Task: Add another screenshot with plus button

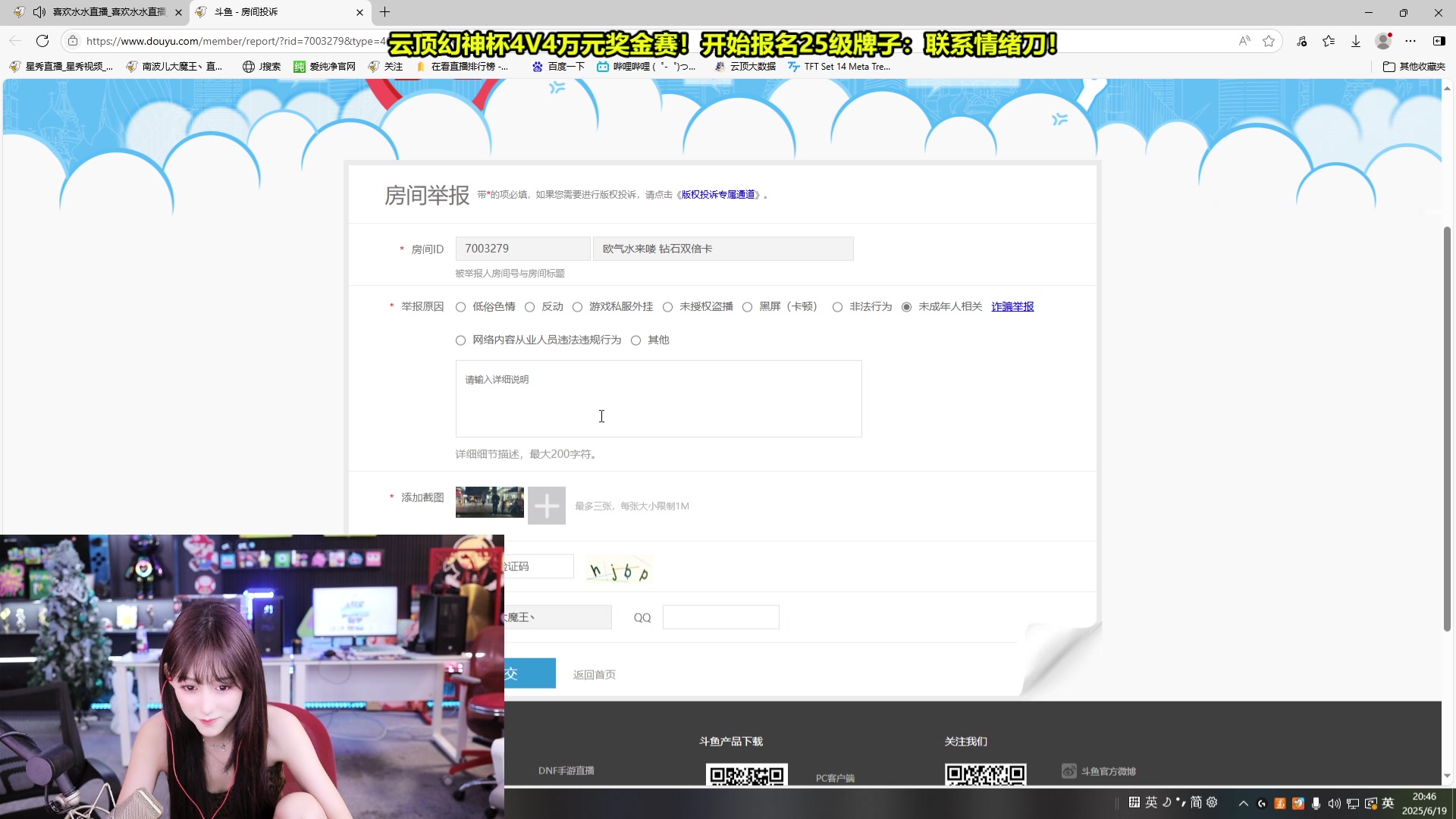Action: pyautogui.click(x=547, y=506)
